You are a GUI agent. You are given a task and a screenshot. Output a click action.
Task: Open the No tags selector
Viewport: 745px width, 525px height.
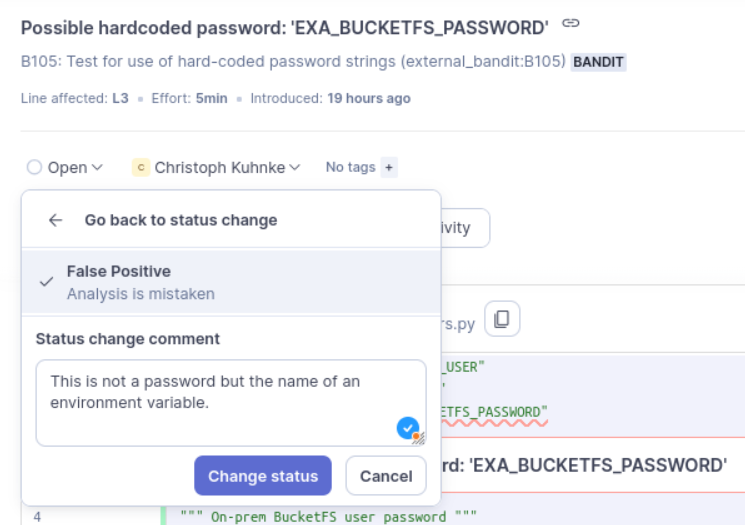click(350, 168)
